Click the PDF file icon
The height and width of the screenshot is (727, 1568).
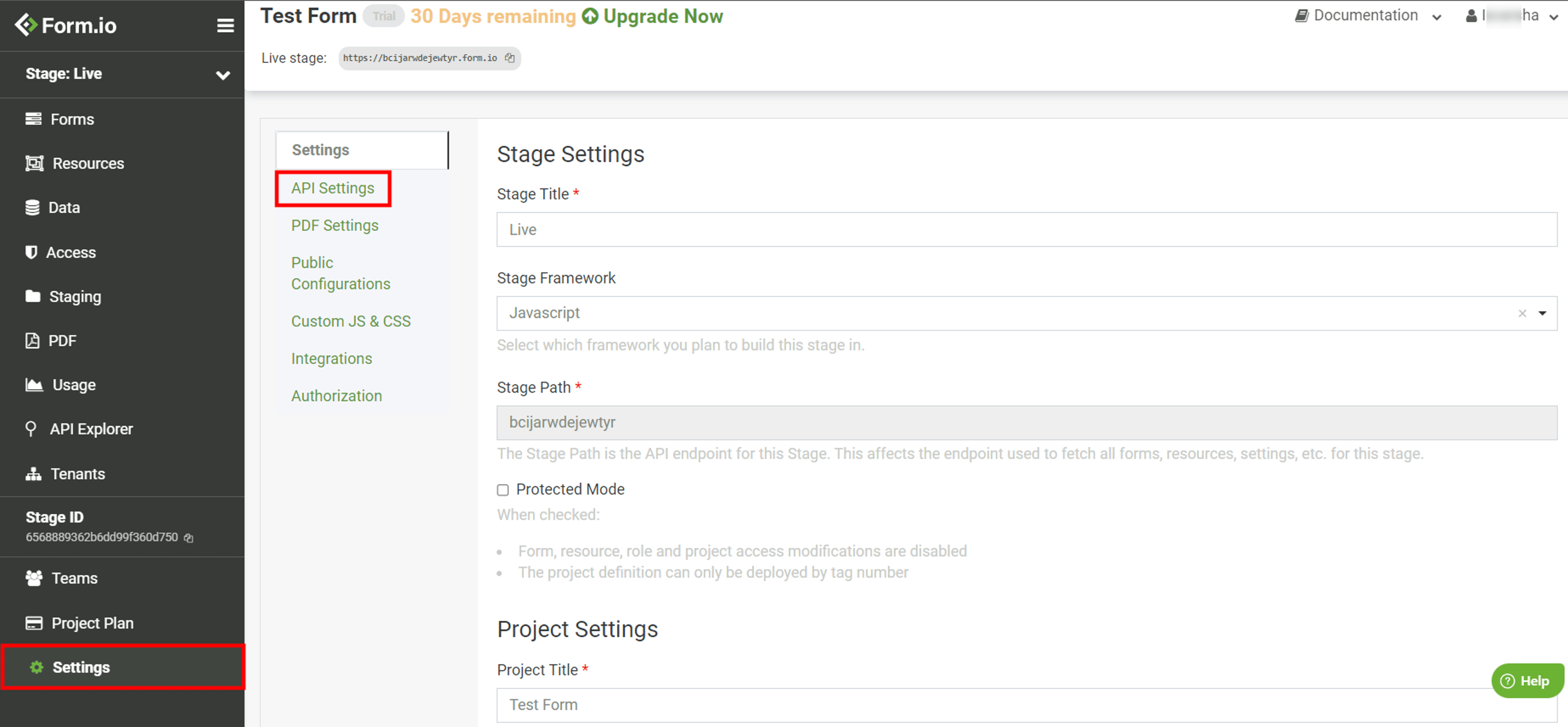click(x=32, y=341)
